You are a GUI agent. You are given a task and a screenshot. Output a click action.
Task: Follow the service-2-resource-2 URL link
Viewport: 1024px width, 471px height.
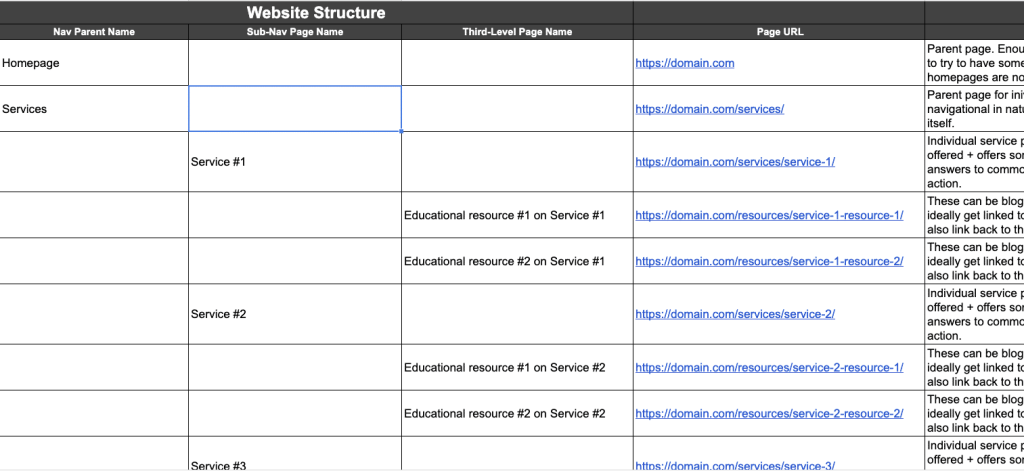[769, 413]
